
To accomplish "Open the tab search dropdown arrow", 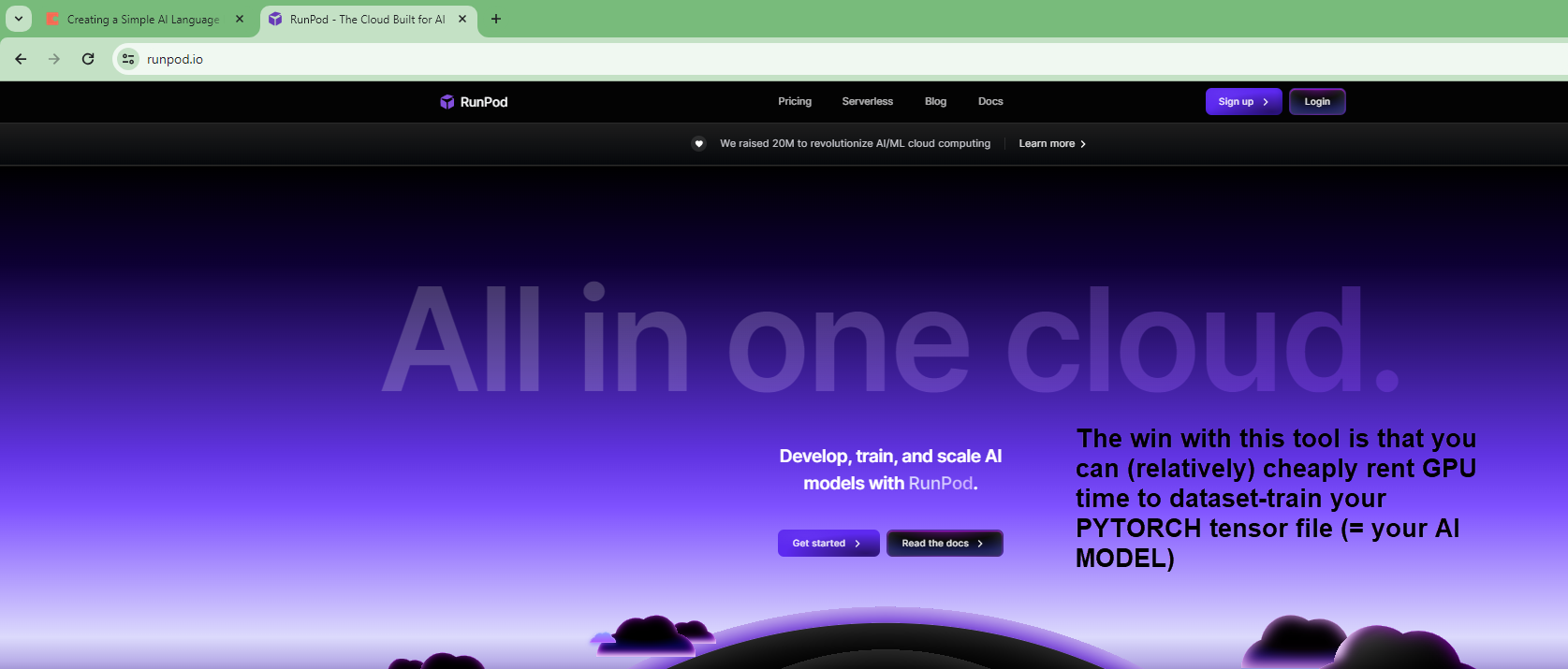I will (19, 19).
